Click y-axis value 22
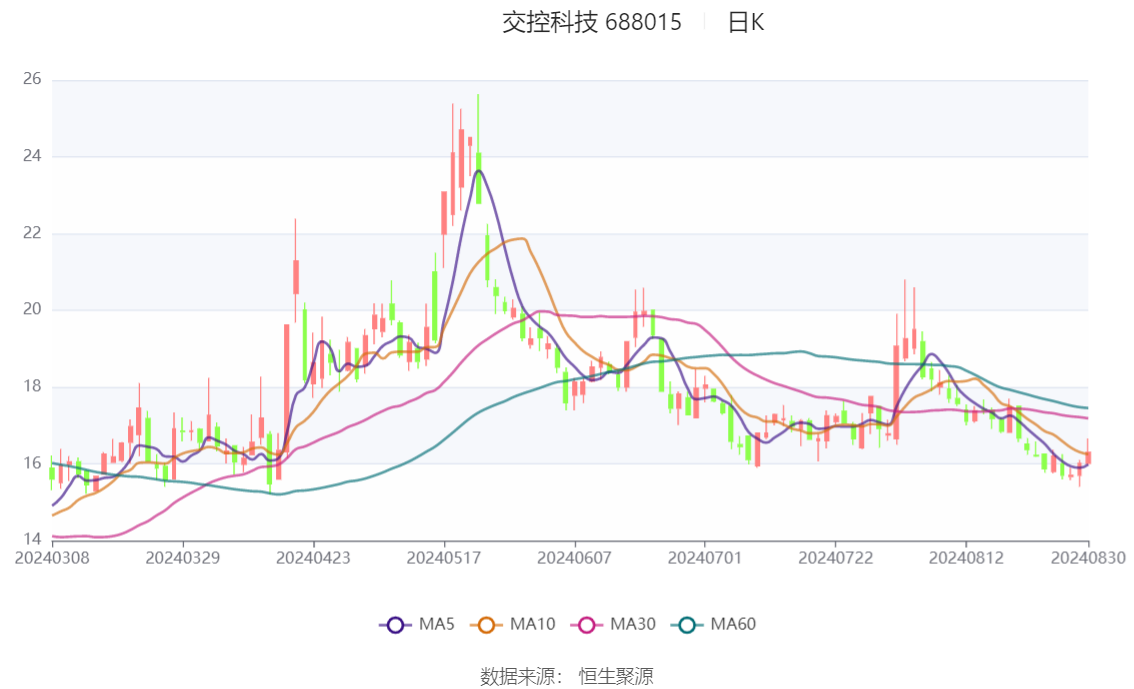The width and height of the screenshot is (1134, 689). tap(32, 233)
